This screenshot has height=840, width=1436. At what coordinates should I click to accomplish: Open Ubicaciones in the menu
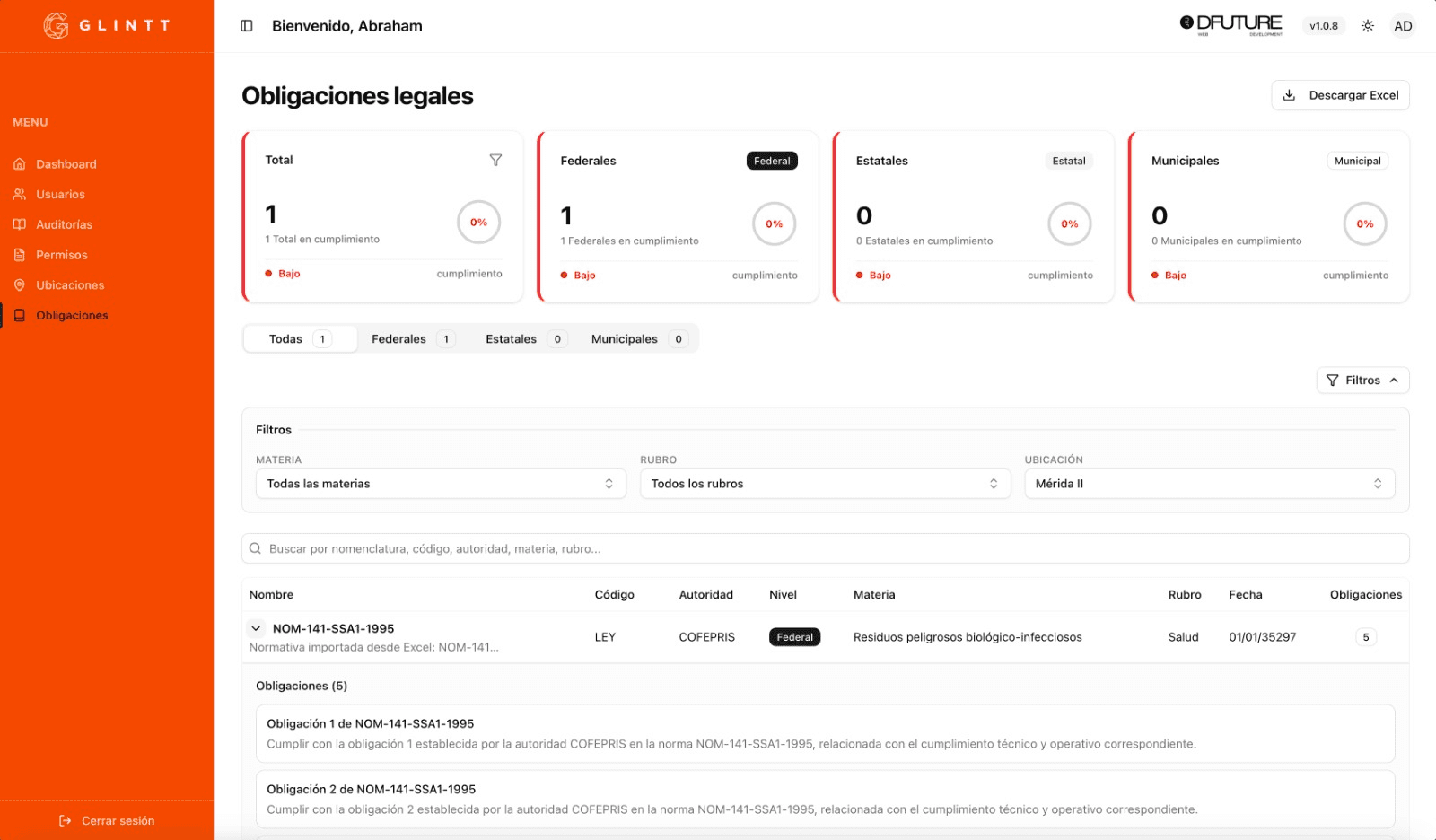tap(70, 285)
